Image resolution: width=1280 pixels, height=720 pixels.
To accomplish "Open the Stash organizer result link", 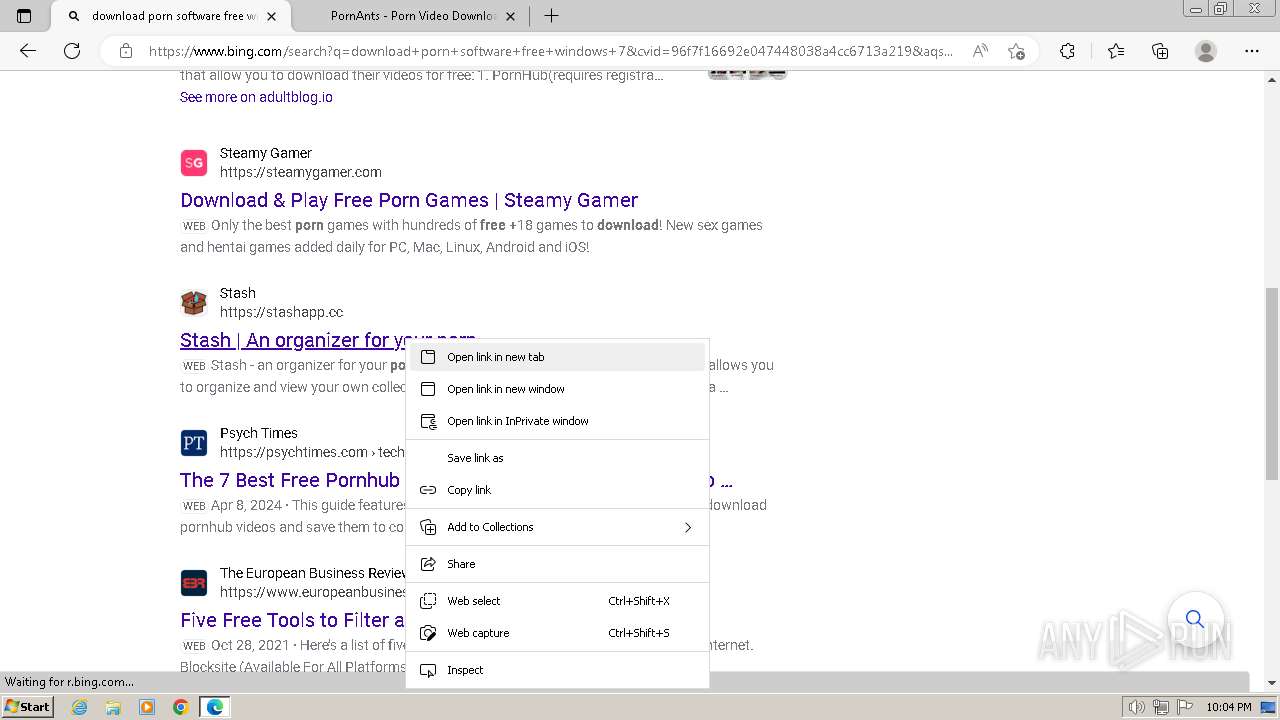I will pos(328,340).
